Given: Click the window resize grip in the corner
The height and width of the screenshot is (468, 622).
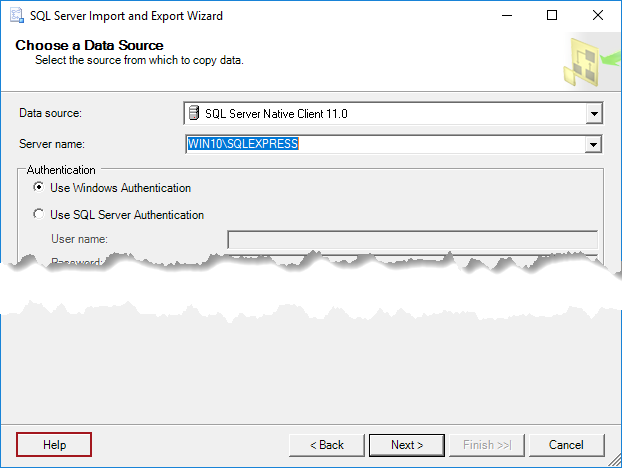Looking at the screenshot, I should point(615,461).
